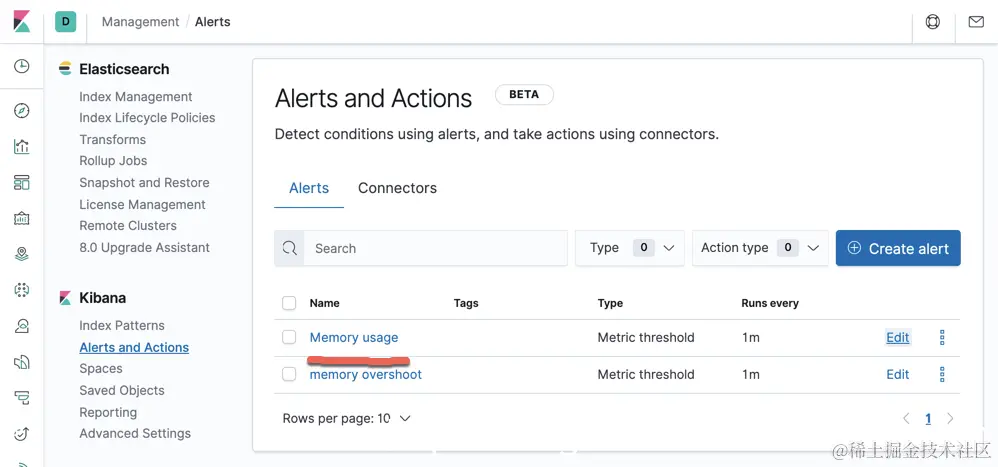998x467 pixels.
Task: Select Index Patterns in Kibana menu
Action: [x=122, y=325]
